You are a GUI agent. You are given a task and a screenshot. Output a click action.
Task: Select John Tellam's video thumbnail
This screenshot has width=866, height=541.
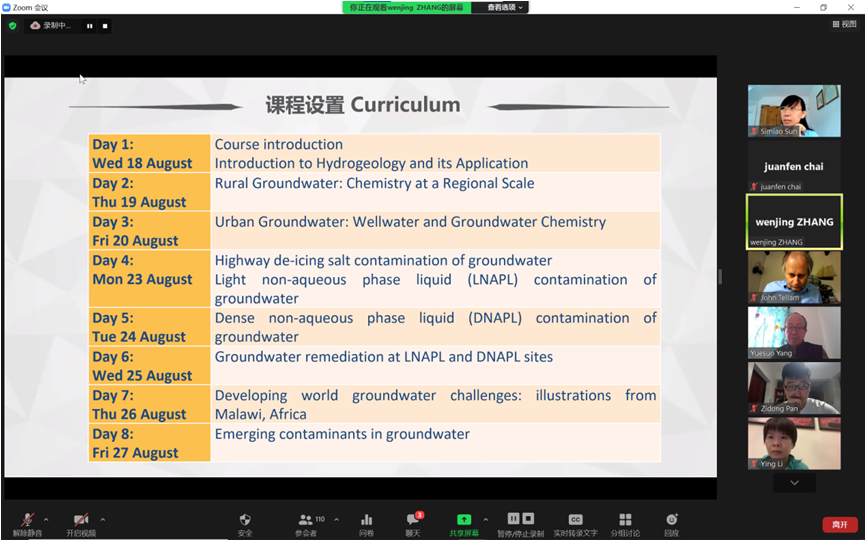click(x=794, y=276)
